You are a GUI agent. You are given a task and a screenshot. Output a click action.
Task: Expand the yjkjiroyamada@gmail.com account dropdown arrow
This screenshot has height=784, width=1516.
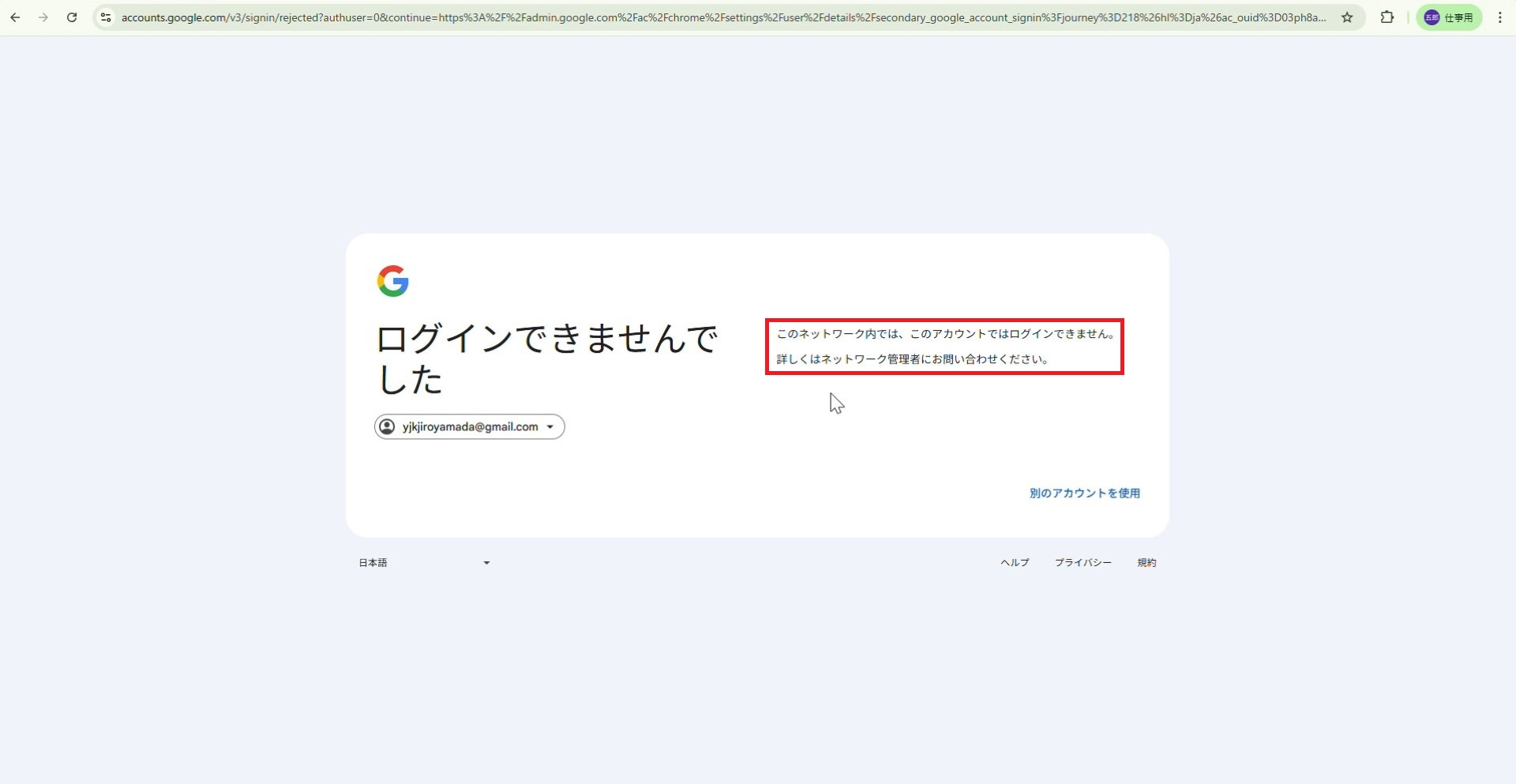550,427
